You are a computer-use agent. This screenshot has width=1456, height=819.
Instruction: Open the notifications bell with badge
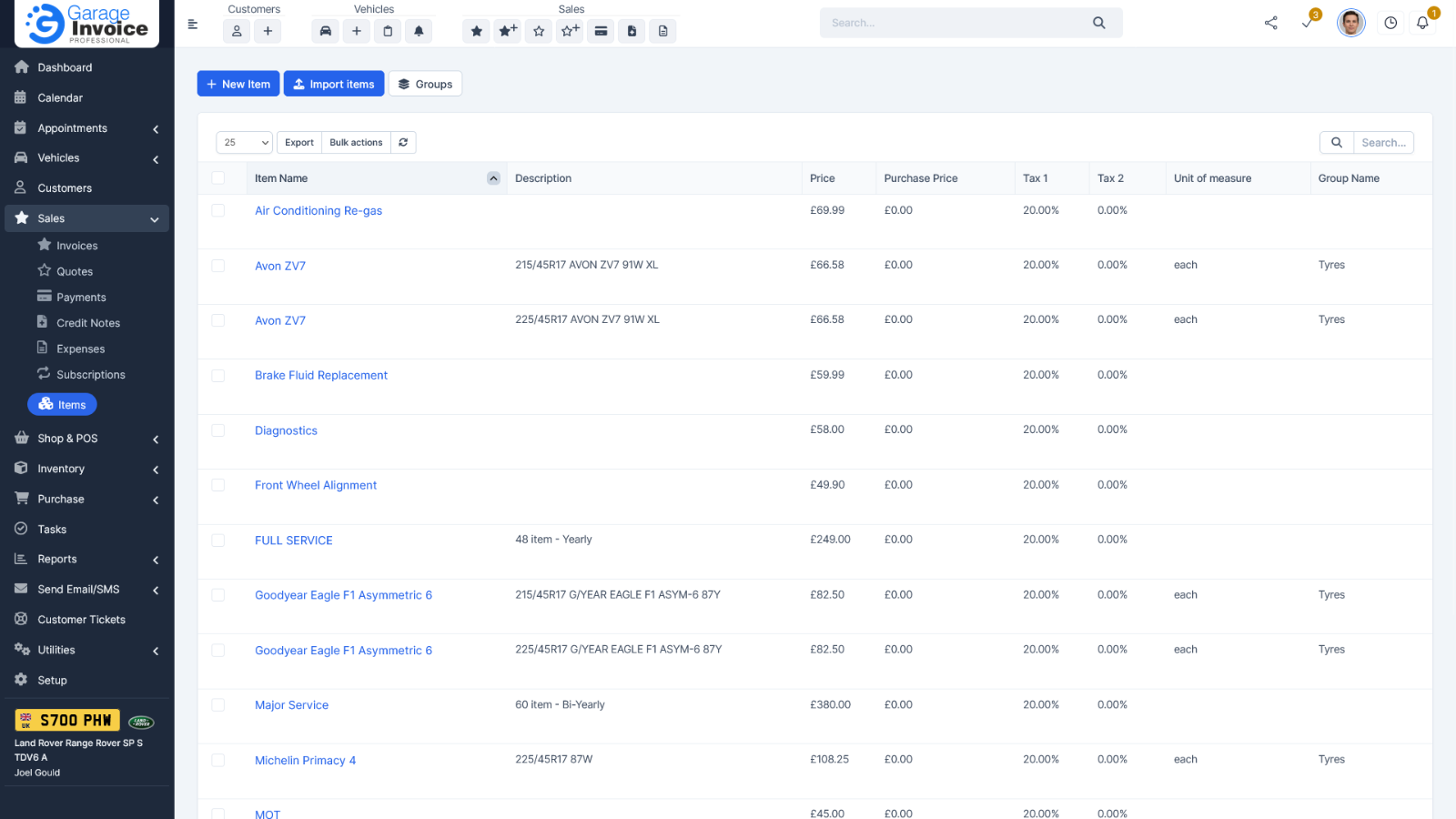click(x=1422, y=23)
